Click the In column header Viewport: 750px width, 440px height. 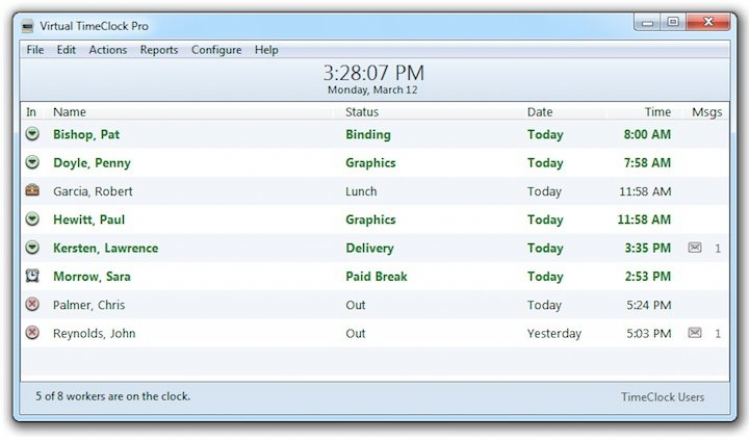click(31, 112)
